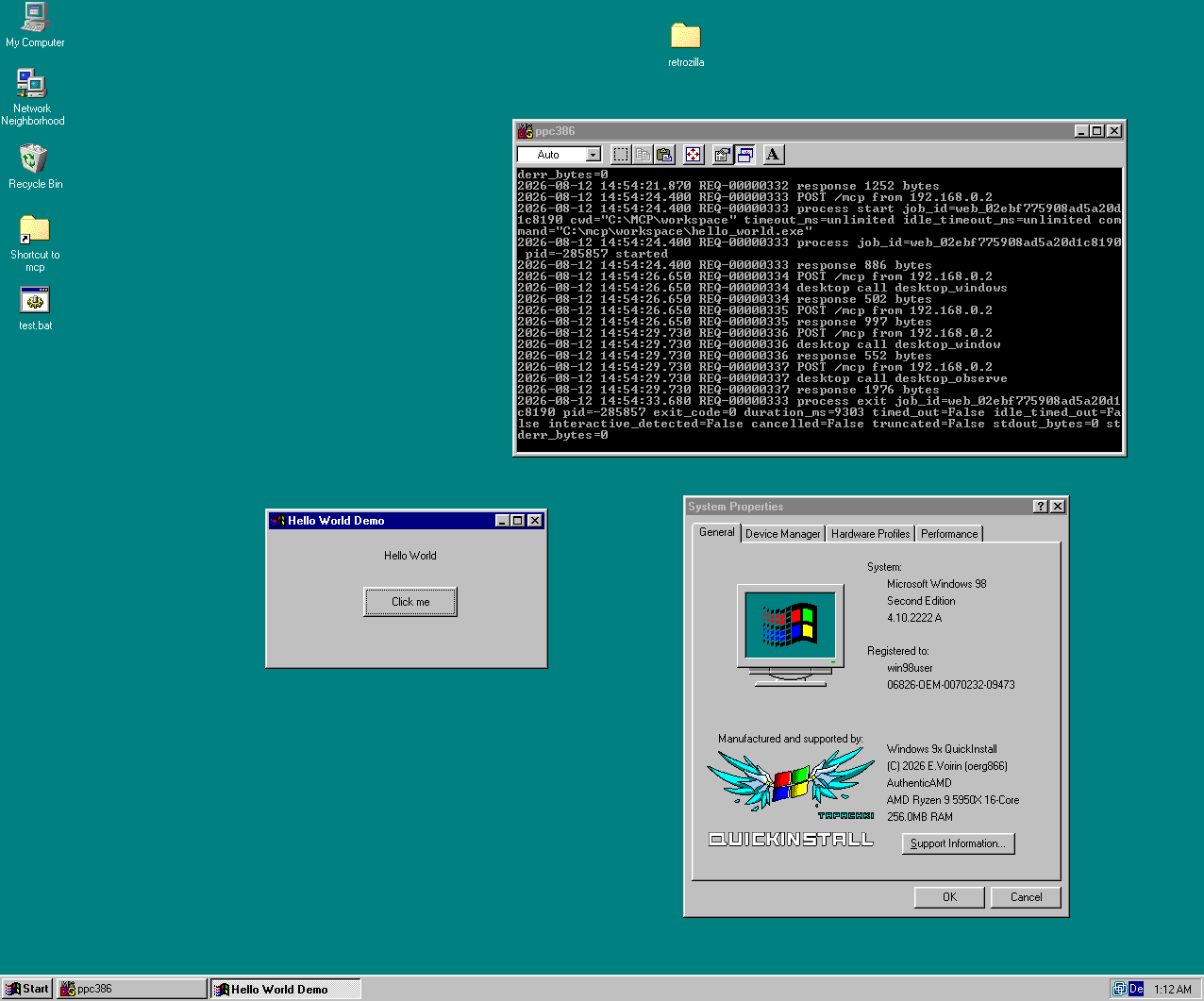Minimize the ppc386 window

[x=1081, y=131]
